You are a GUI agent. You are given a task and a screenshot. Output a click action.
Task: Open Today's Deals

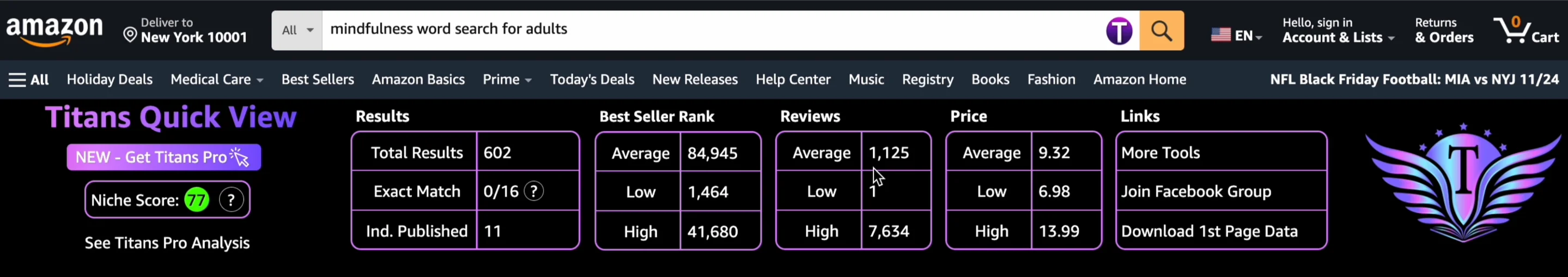coord(592,80)
